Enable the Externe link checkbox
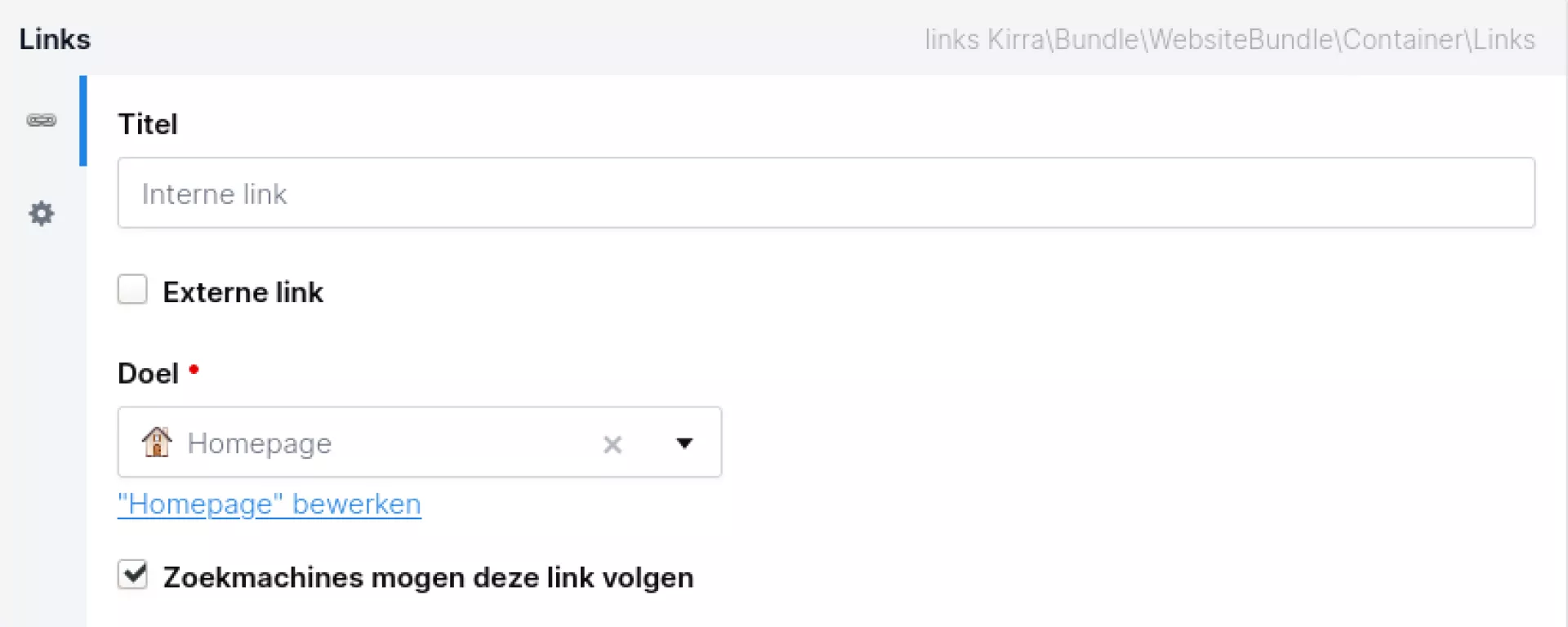Viewport: 1568px width, 627px height. point(132,290)
